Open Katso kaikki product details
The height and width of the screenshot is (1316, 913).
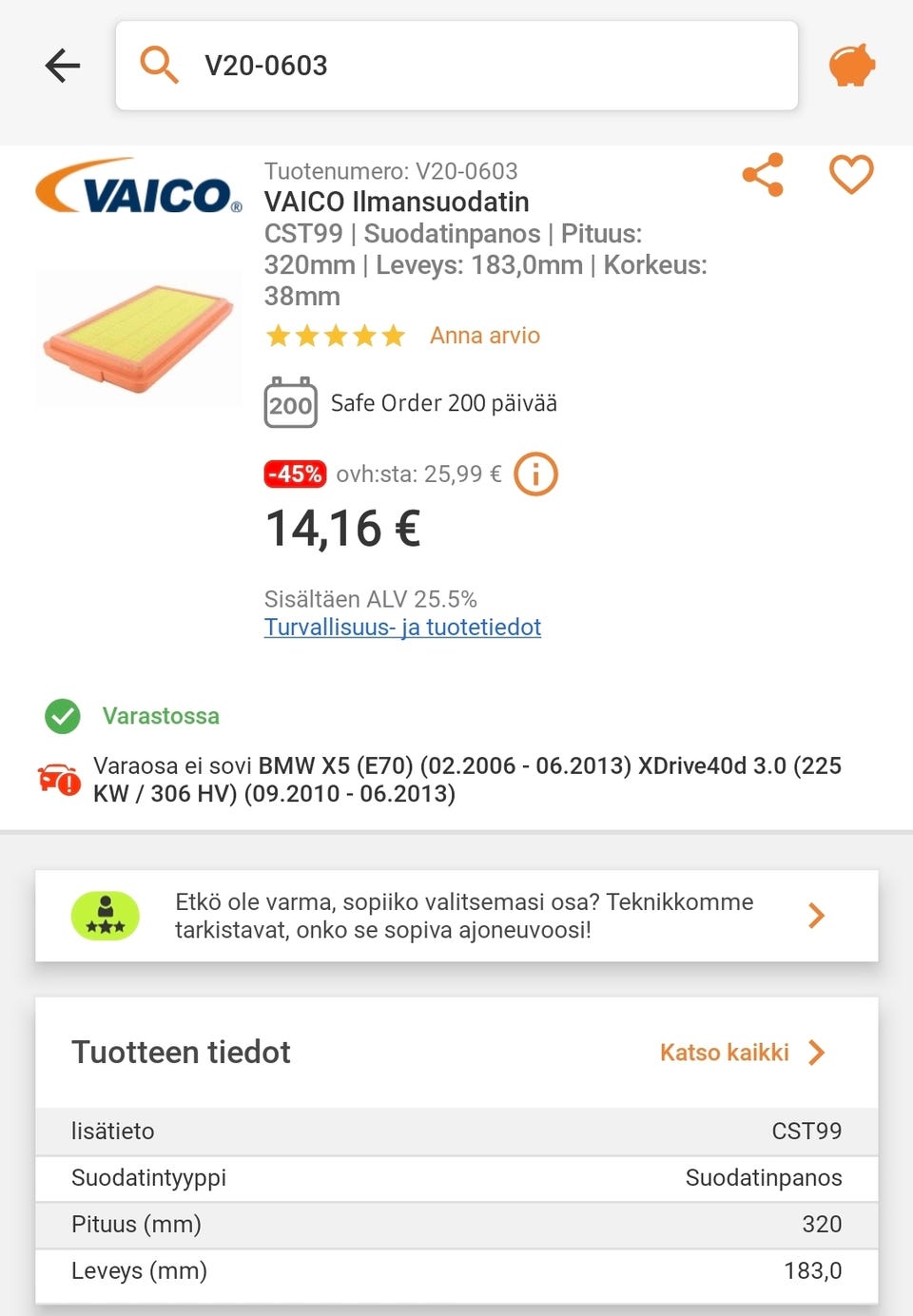725,1053
